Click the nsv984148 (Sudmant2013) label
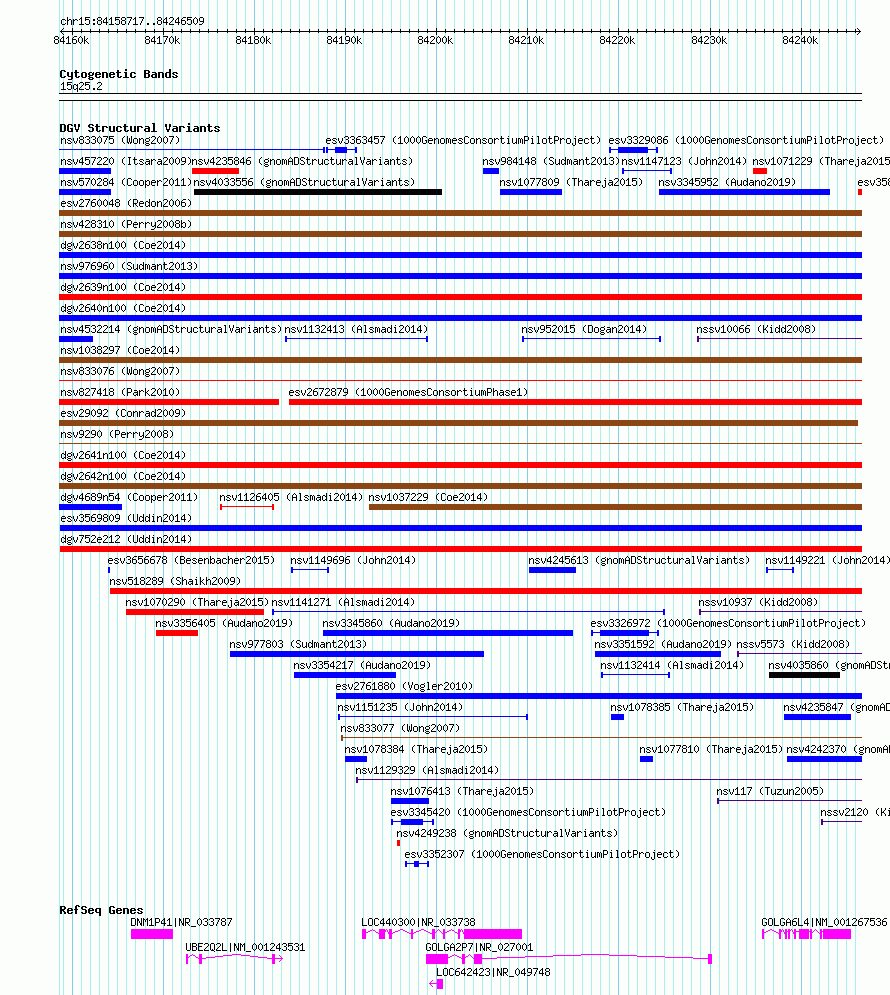The height and width of the screenshot is (995, 890). (x=551, y=161)
